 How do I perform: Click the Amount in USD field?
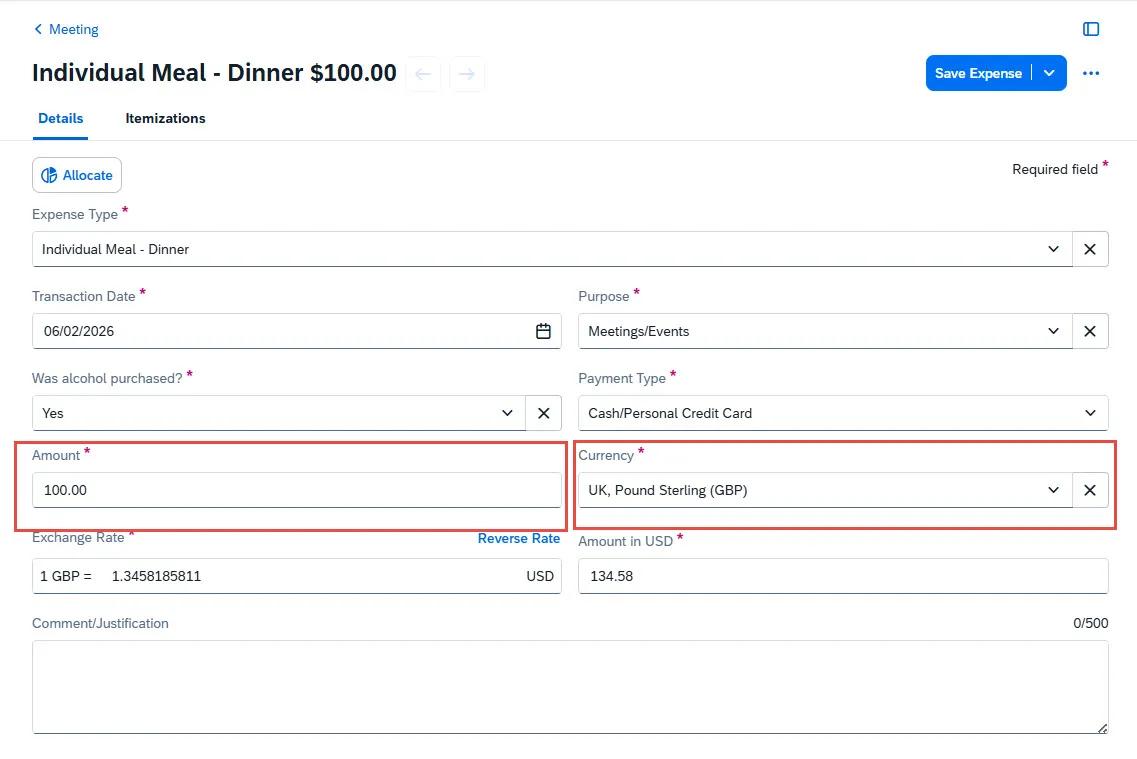tap(843, 576)
